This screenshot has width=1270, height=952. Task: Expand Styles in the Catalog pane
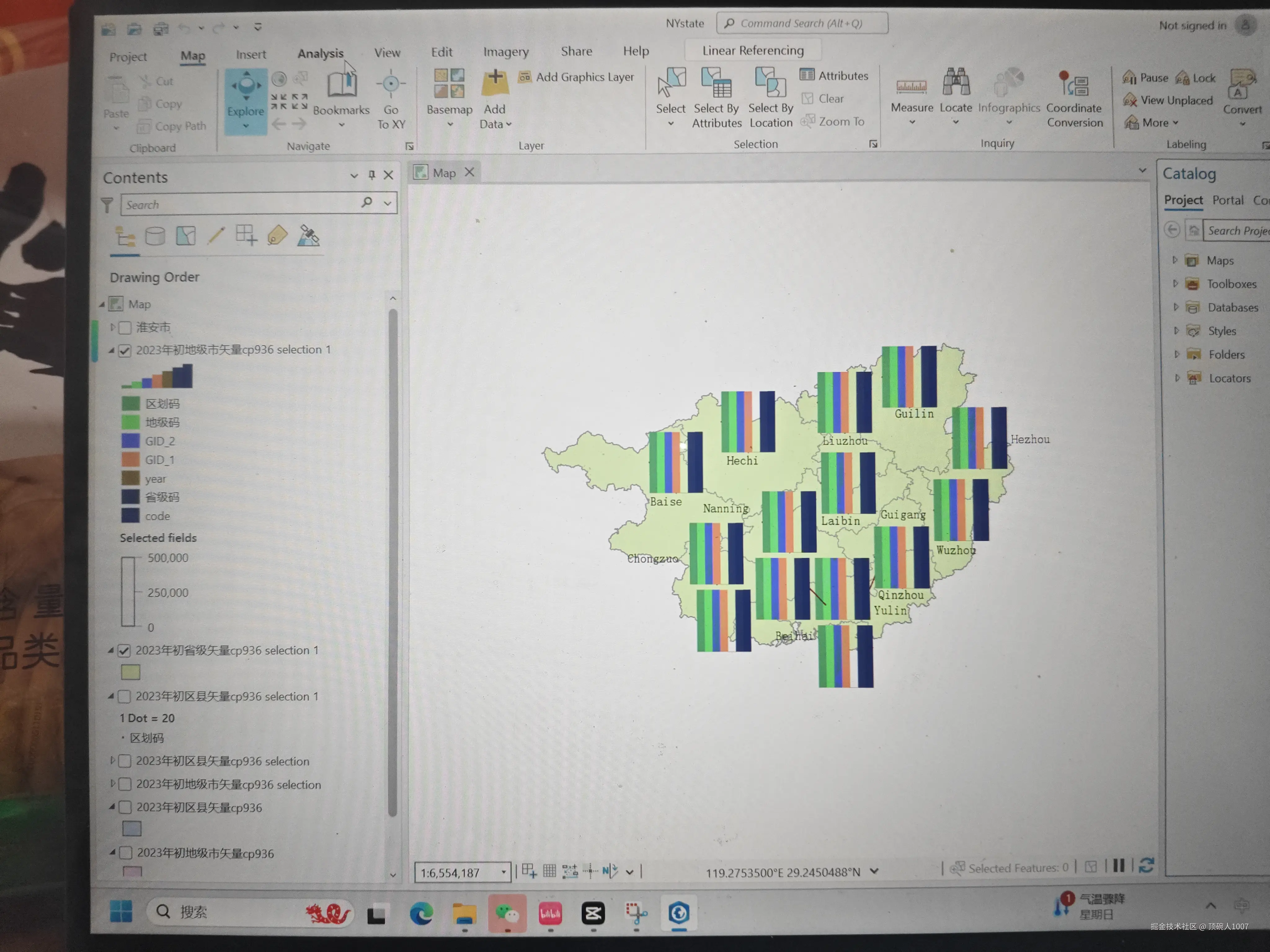[1176, 331]
